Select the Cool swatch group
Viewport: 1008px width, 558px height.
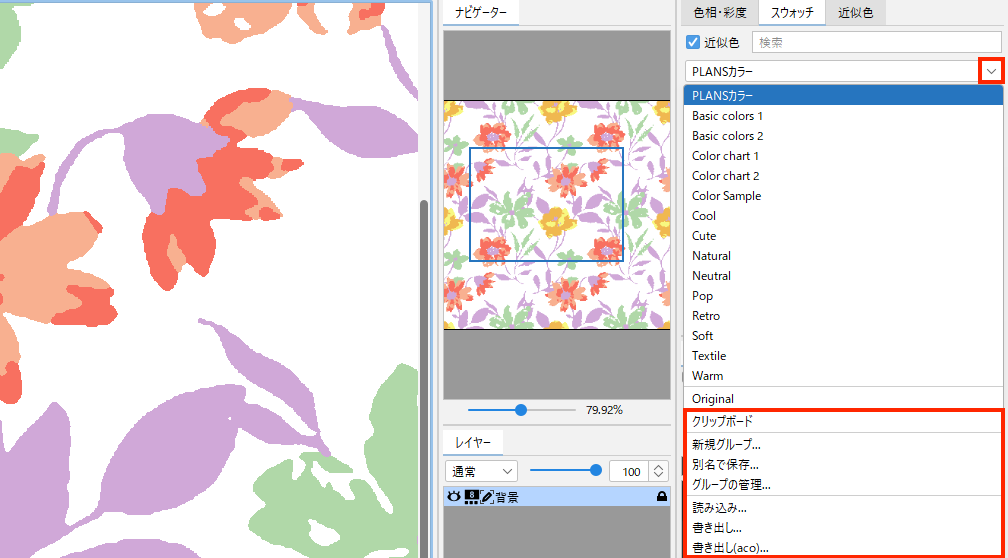pos(843,216)
